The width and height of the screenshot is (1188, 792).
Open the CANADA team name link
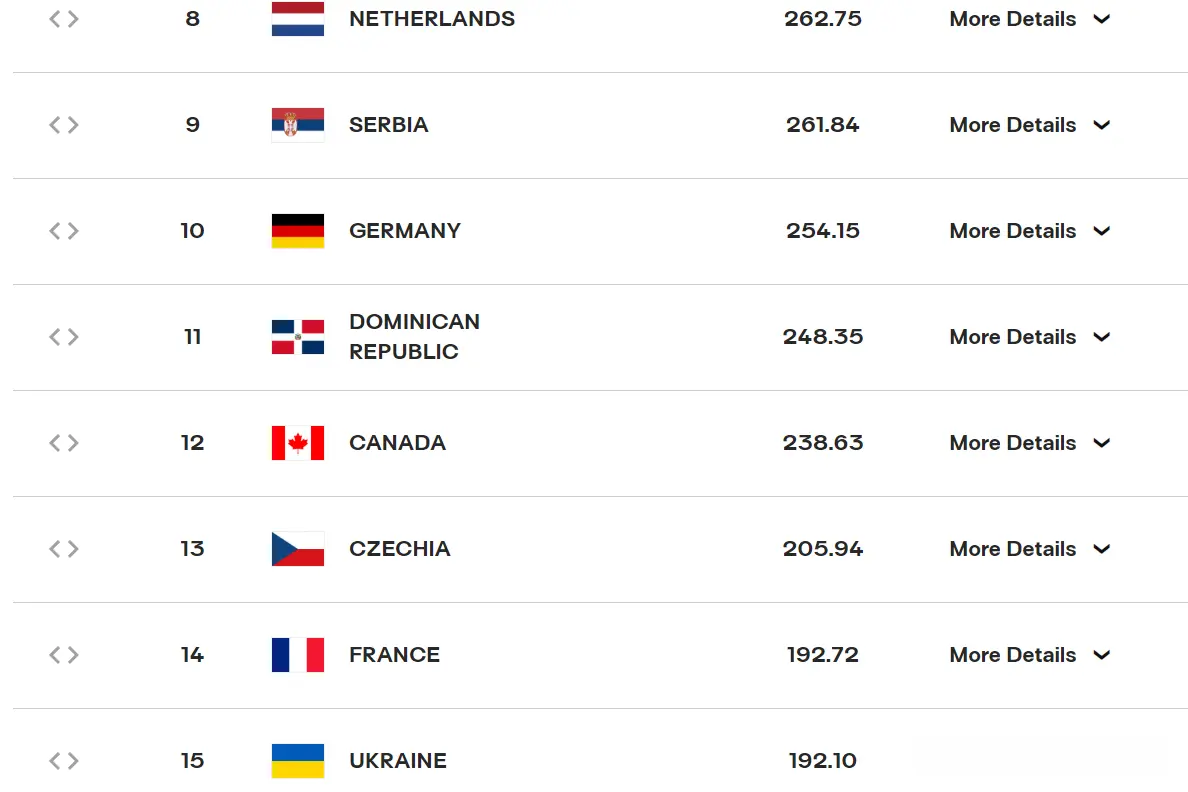point(397,443)
